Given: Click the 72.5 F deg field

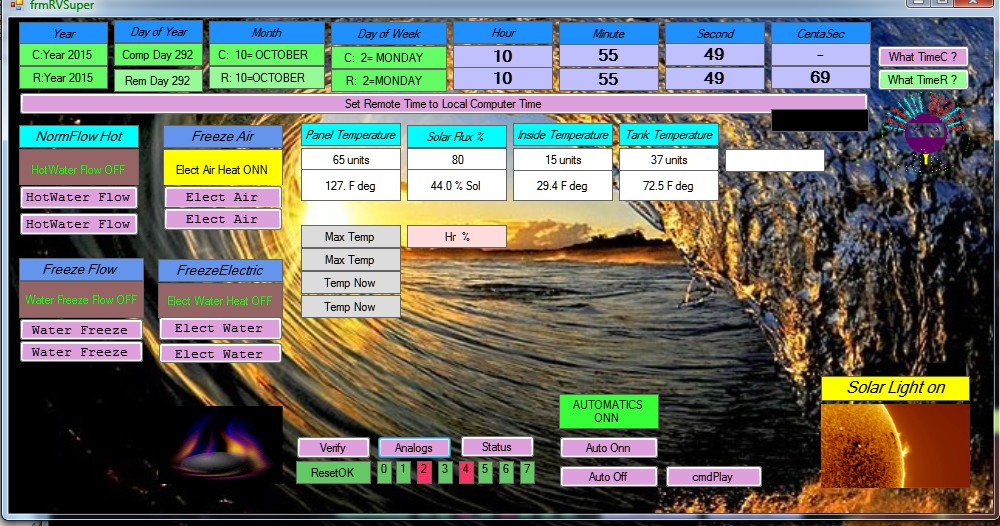Looking at the screenshot, I should click(x=668, y=186).
